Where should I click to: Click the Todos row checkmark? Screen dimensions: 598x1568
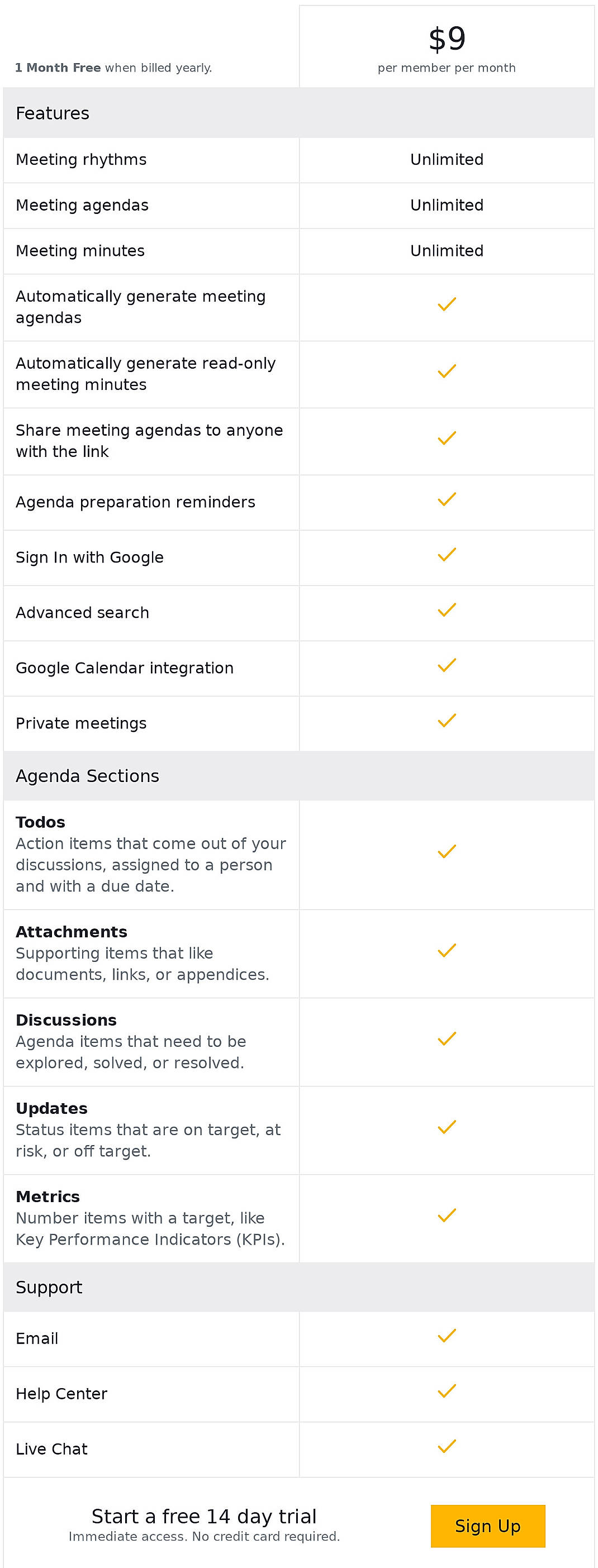[447, 851]
